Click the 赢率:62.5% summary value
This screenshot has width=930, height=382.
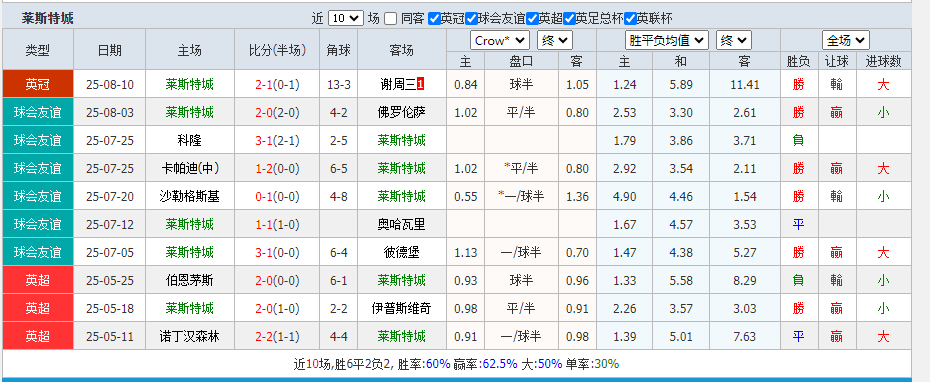(x=485, y=364)
